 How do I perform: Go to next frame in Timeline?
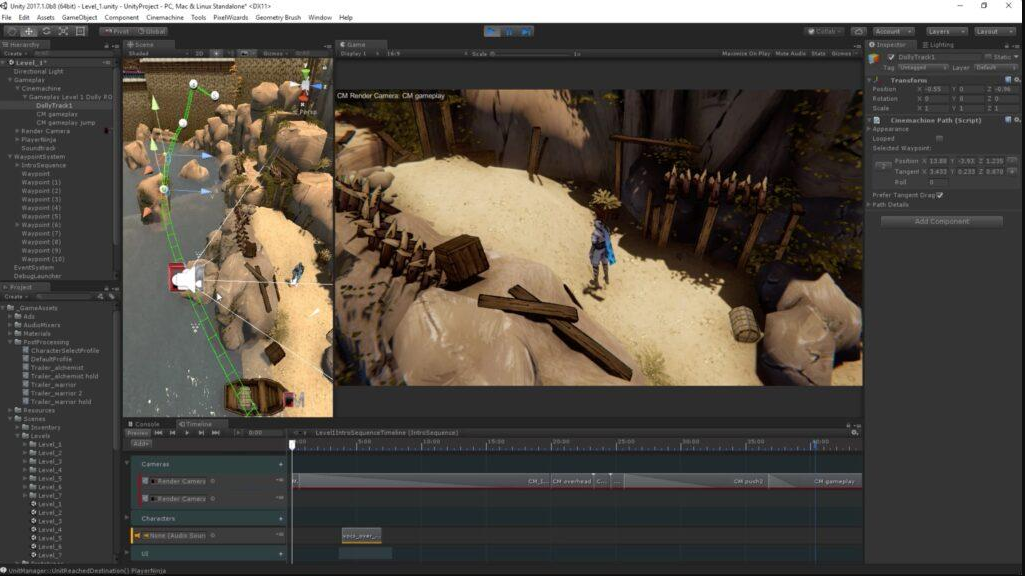click(201, 433)
